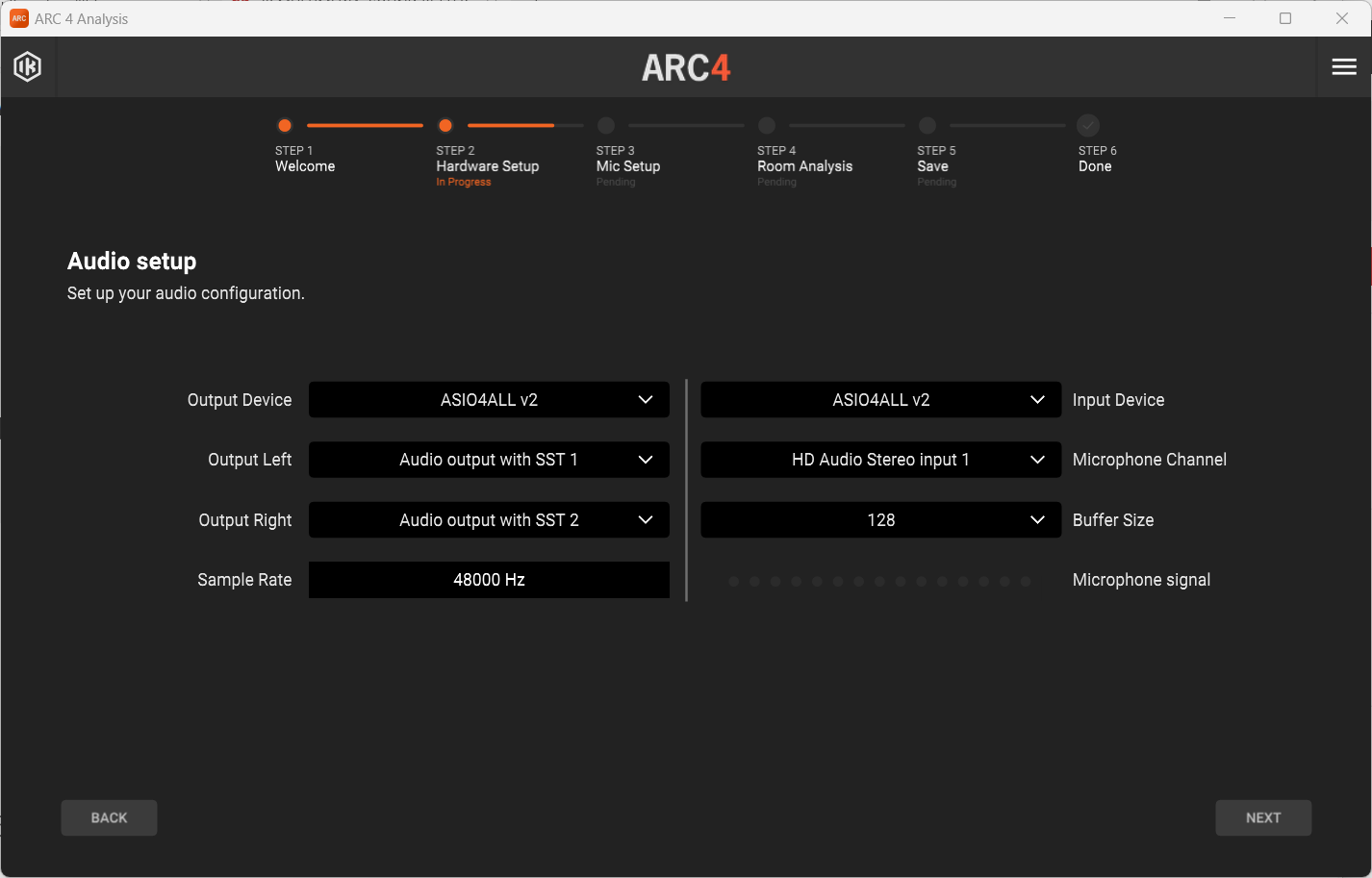Minimize the ARC 4 Analysis window

[x=1230, y=18]
